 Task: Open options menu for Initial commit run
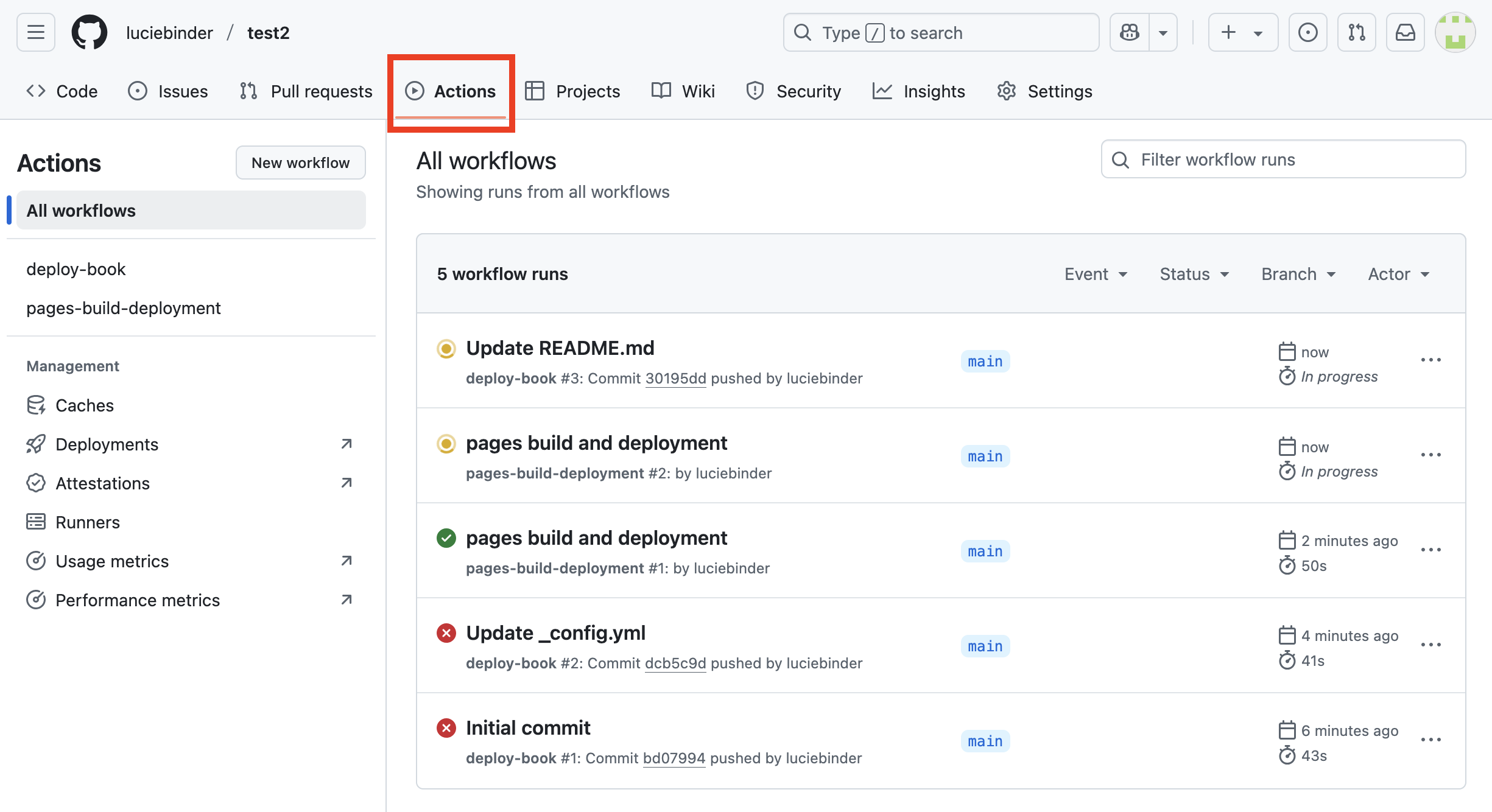tap(1431, 739)
